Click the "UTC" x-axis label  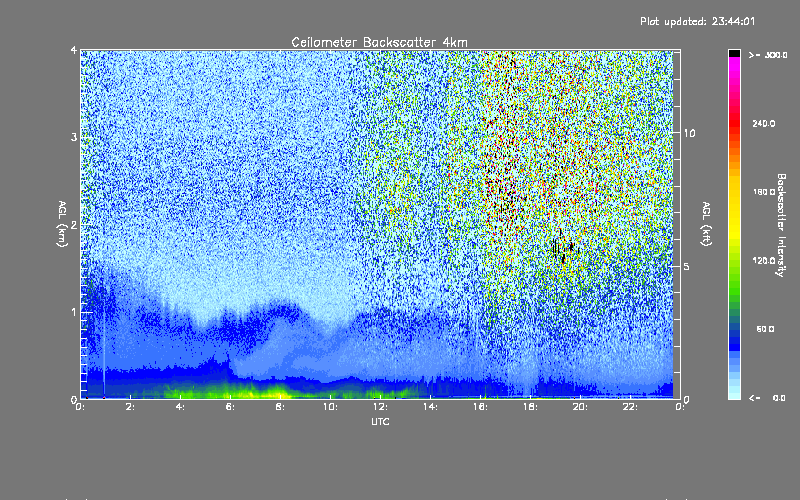click(380, 421)
